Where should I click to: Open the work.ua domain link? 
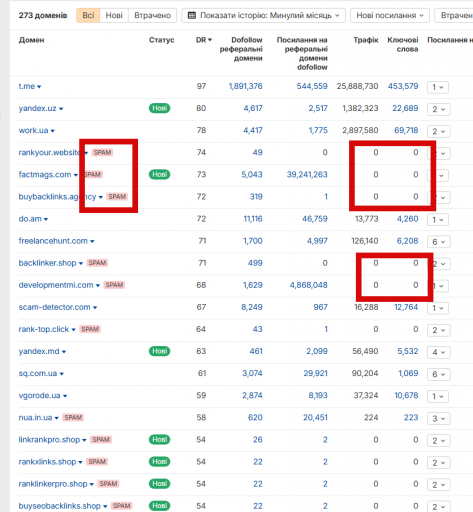click(x=33, y=130)
